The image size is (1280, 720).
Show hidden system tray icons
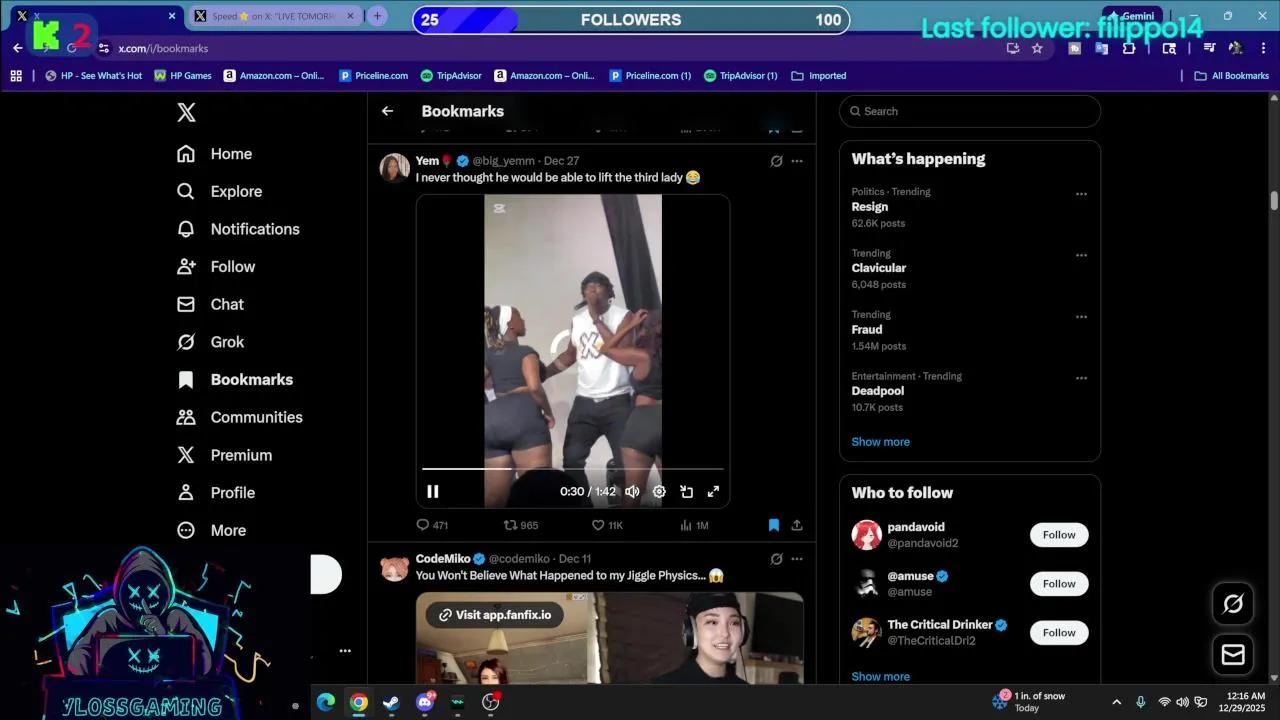click(x=1116, y=702)
